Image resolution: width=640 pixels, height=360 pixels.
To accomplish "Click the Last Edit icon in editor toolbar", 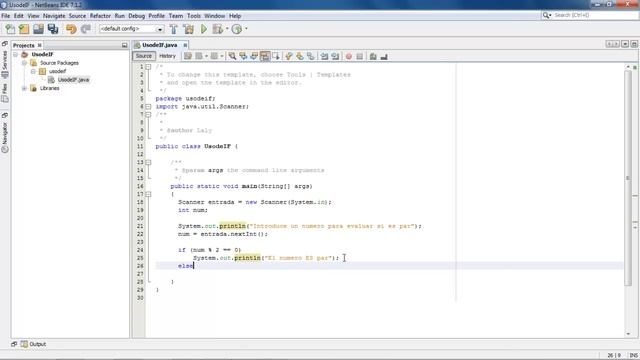I will point(188,56).
